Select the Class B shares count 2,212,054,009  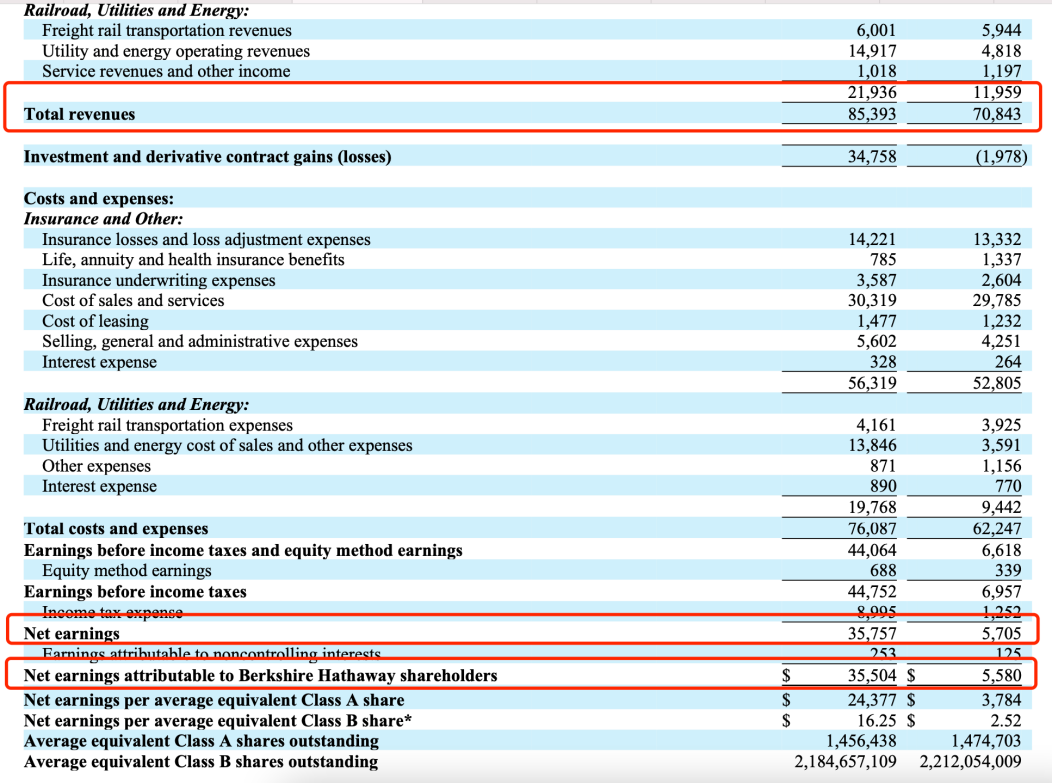970,762
